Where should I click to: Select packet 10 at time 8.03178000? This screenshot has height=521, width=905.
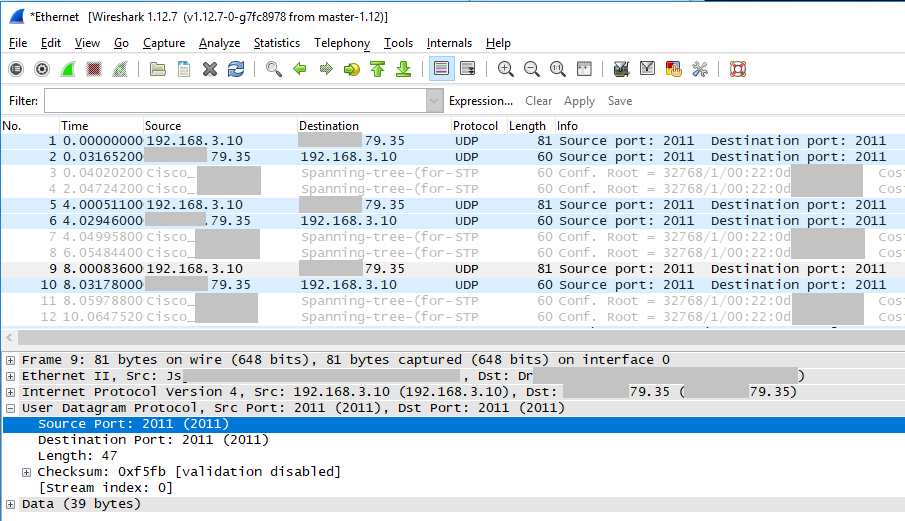click(x=453, y=284)
